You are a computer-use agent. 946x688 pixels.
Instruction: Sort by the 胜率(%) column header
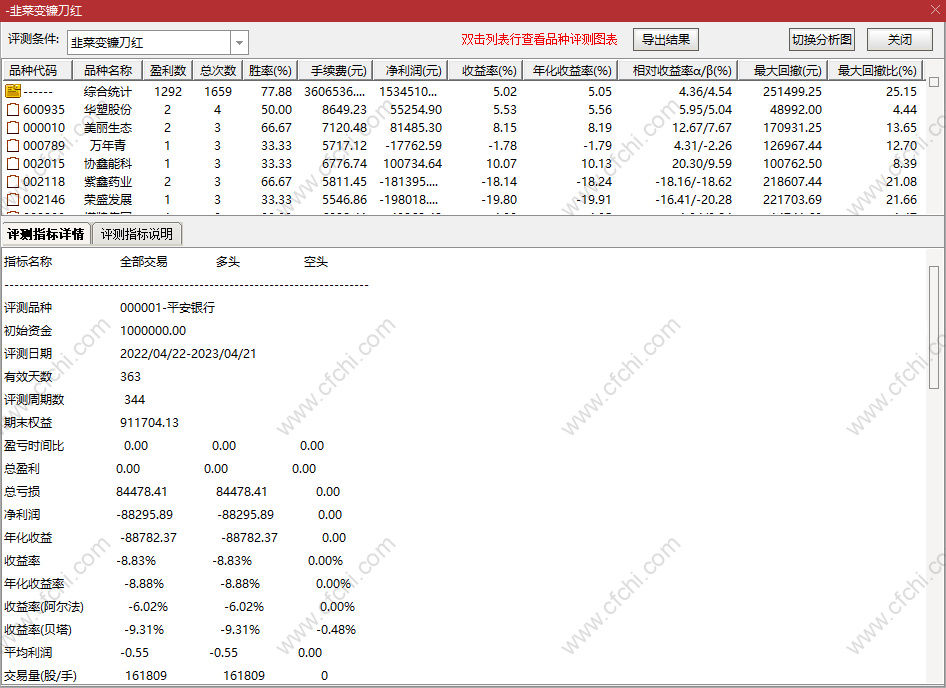tap(270, 71)
